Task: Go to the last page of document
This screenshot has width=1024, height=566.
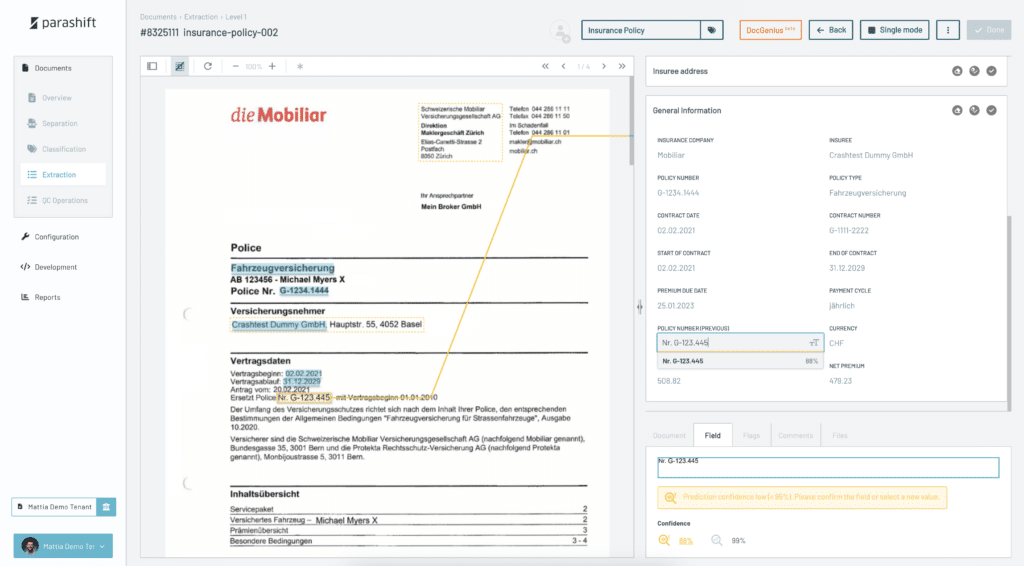Action: point(622,66)
